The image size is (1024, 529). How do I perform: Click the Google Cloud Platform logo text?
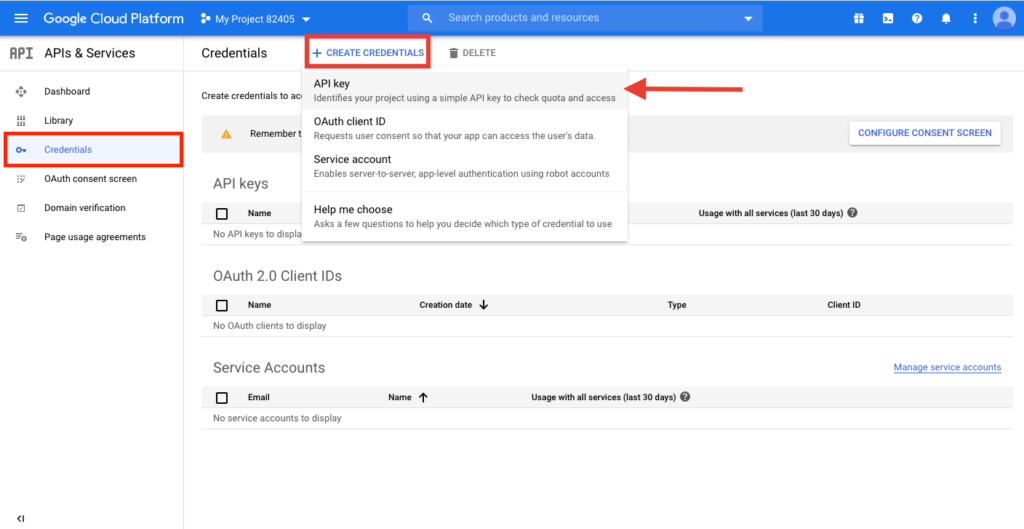point(114,18)
